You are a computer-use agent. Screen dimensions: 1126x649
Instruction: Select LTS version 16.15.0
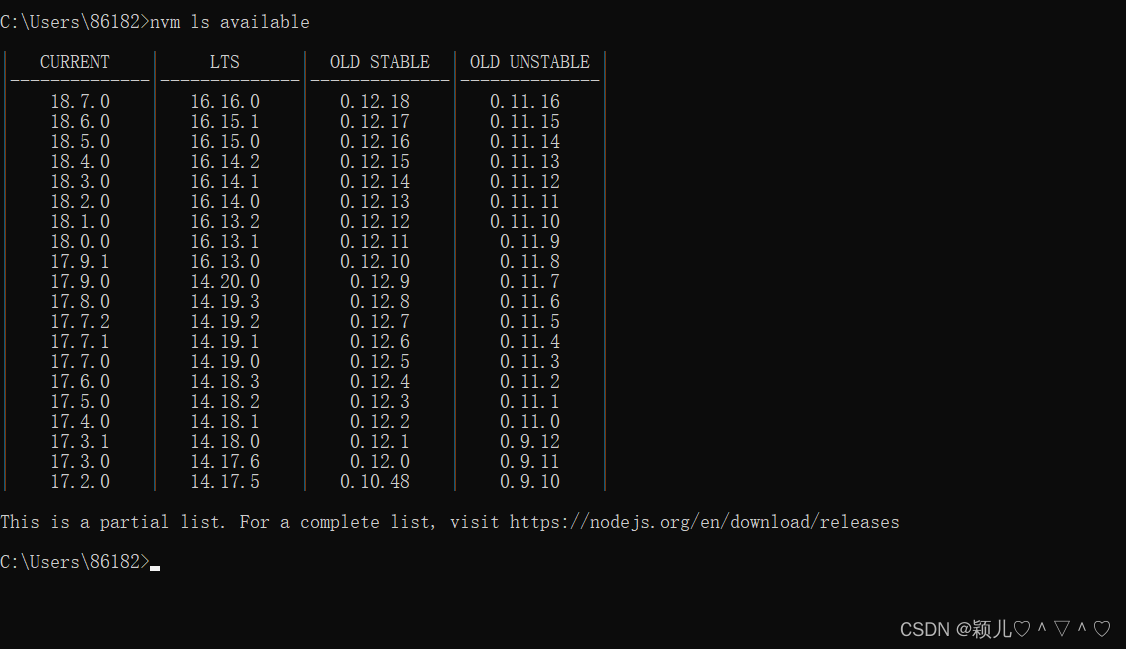click(x=225, y=142)
